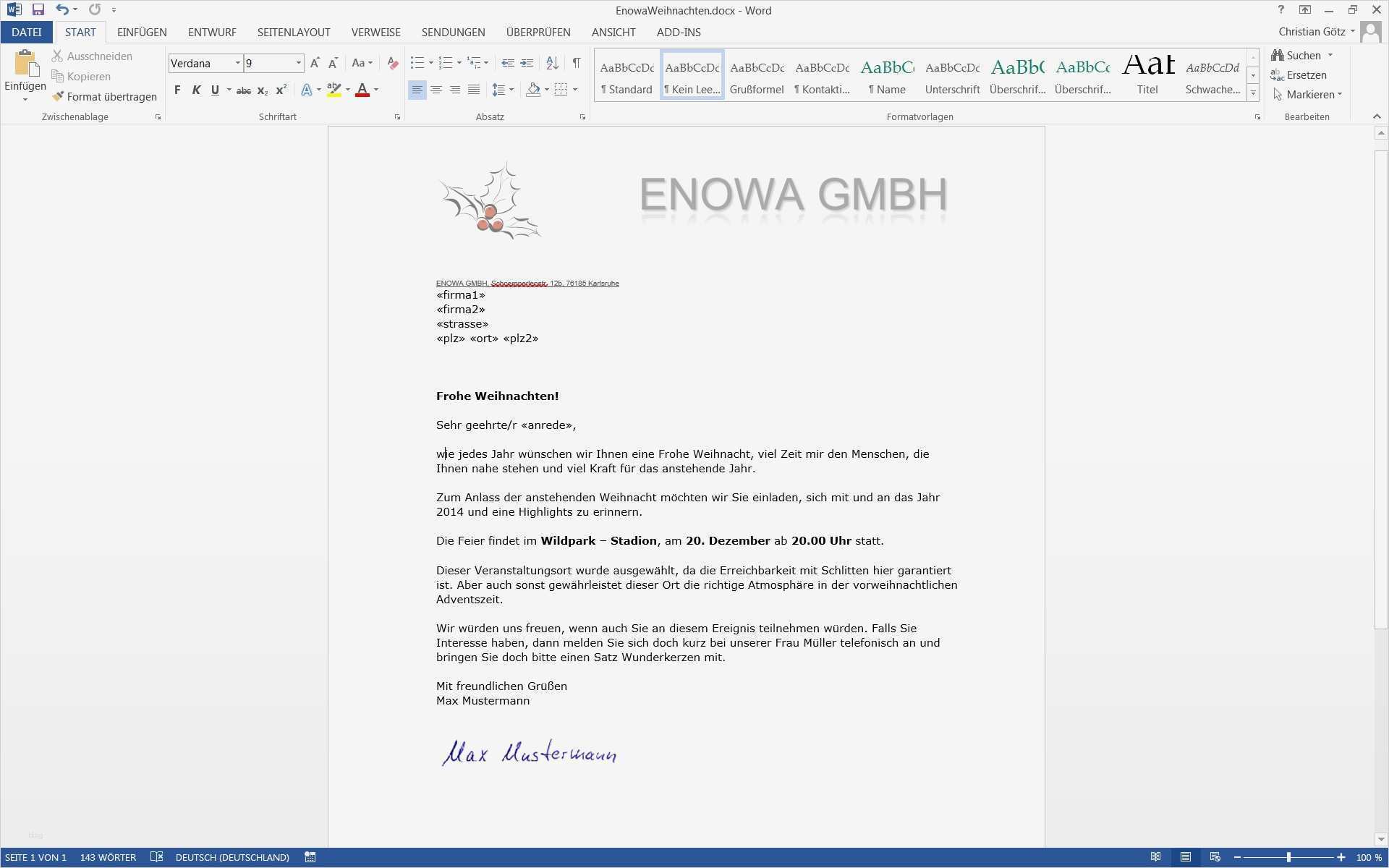
Task: Click the grow font size icon
Action: pyautogui.click(x=315, y=64)
